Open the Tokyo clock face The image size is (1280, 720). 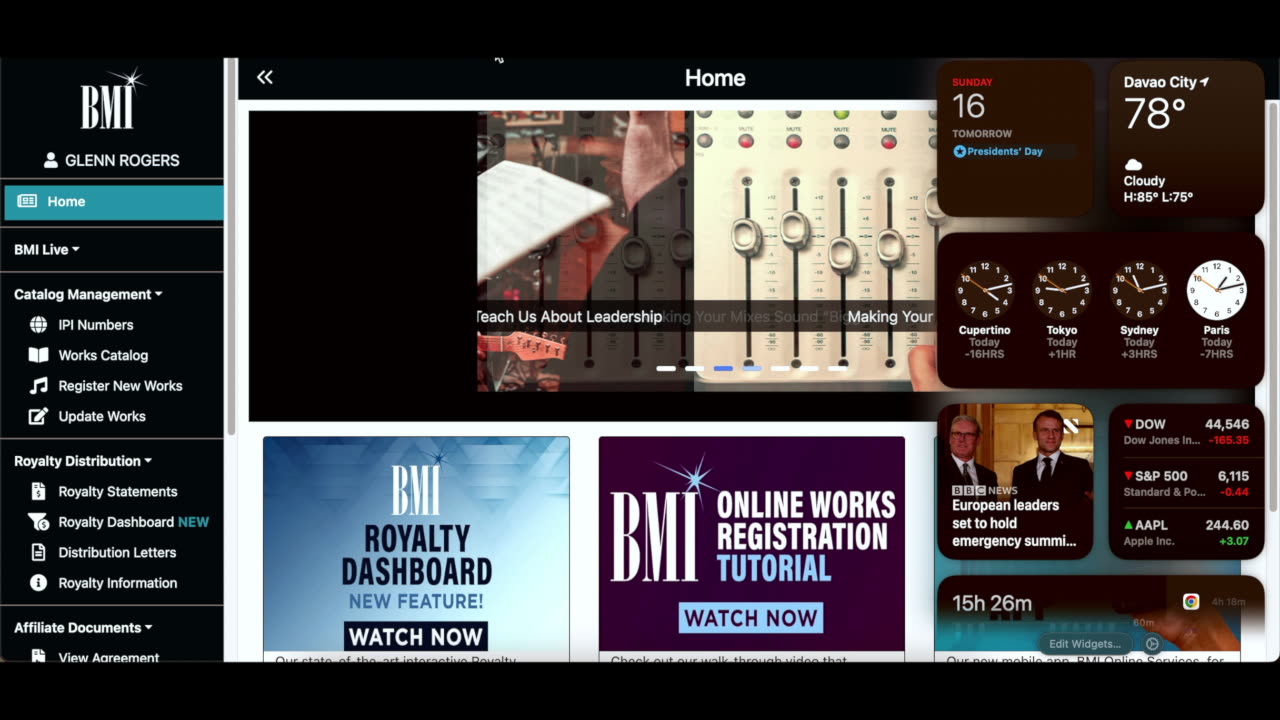1062,291
